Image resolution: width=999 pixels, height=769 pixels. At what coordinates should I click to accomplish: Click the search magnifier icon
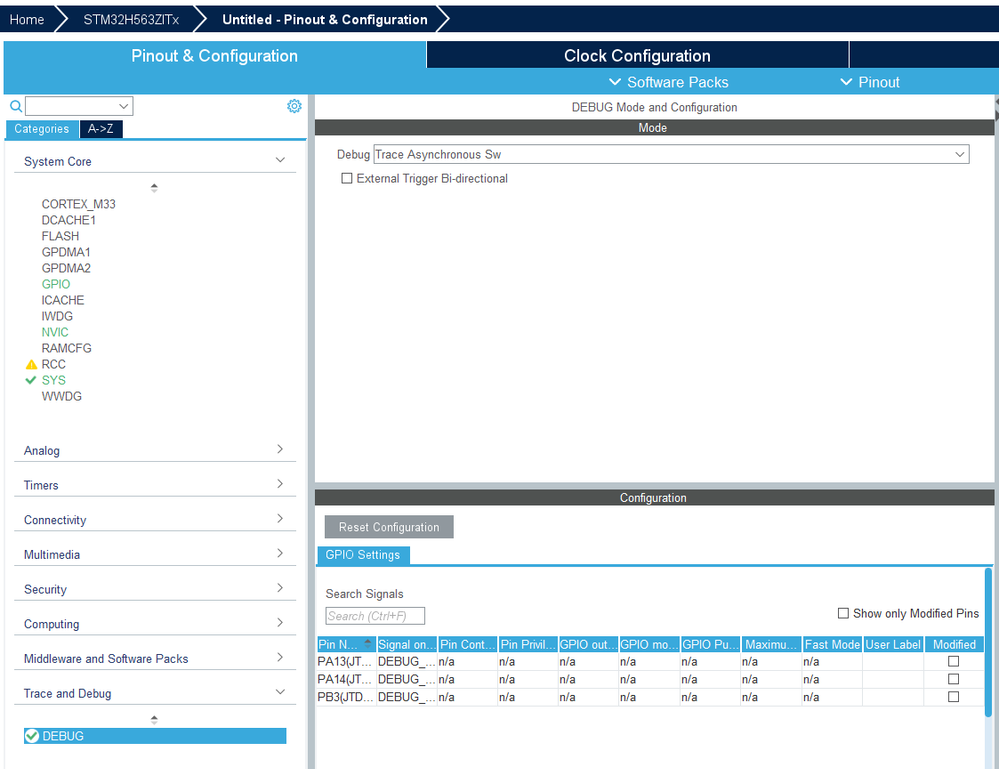pyautogui.click(x=16, y=106)
